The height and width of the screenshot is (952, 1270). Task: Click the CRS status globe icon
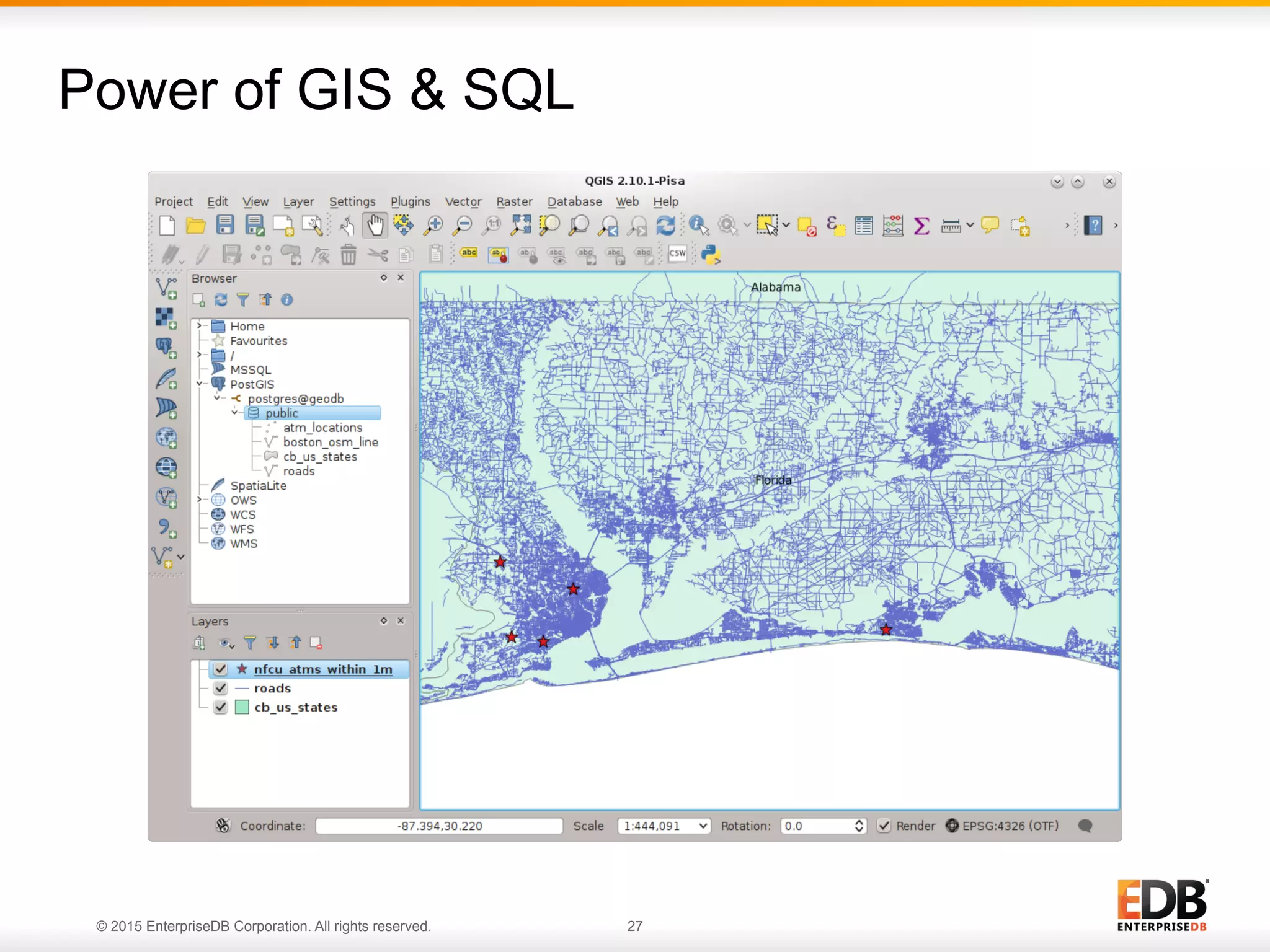pyautogui.click(x=952, y=826)
